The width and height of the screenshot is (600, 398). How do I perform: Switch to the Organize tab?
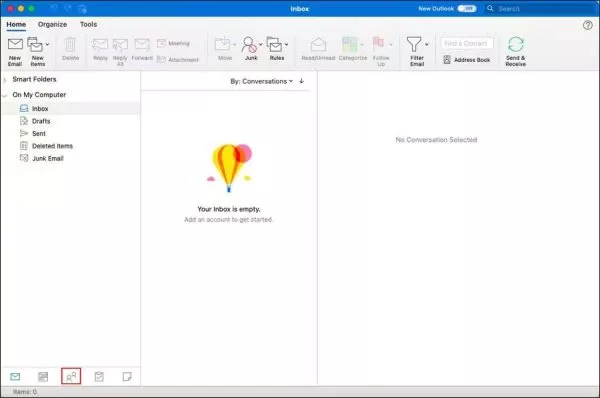[52, 24]
